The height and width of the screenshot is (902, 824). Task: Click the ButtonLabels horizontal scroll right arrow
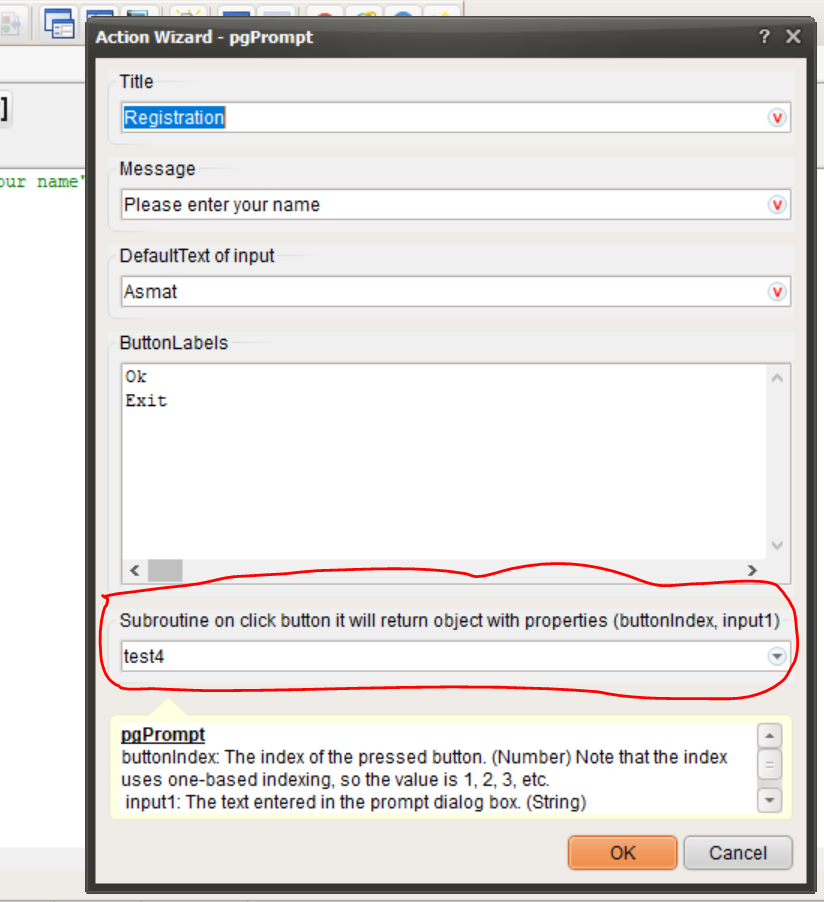[x=752, y=571]
